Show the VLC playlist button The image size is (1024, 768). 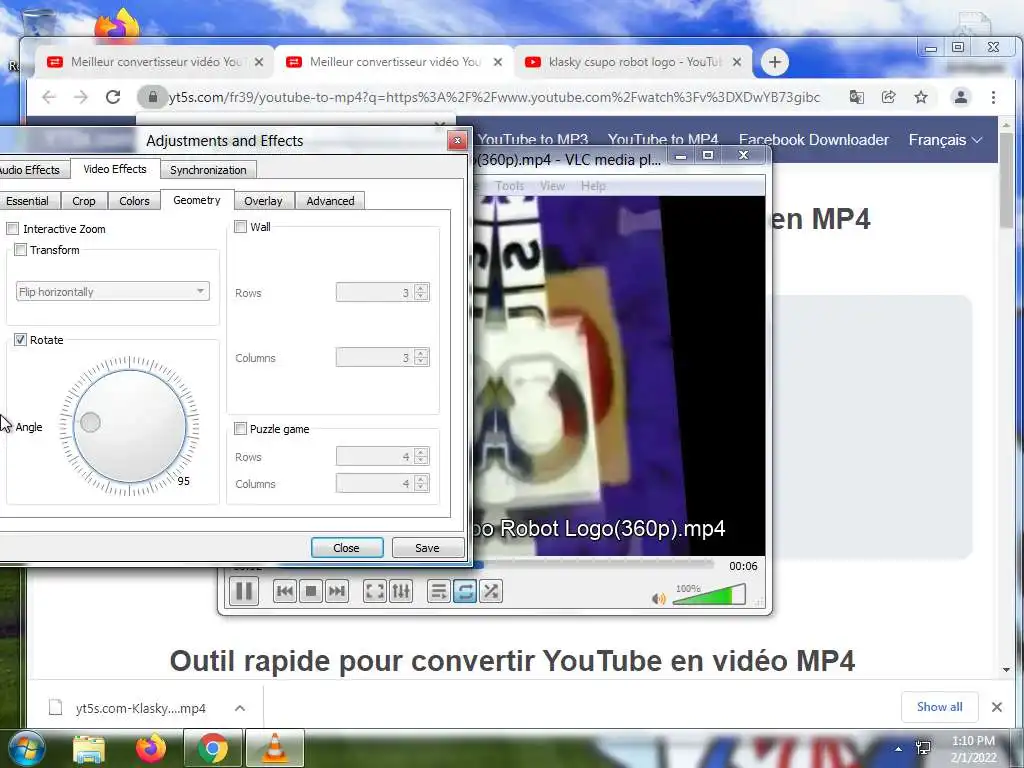(439, 591)
